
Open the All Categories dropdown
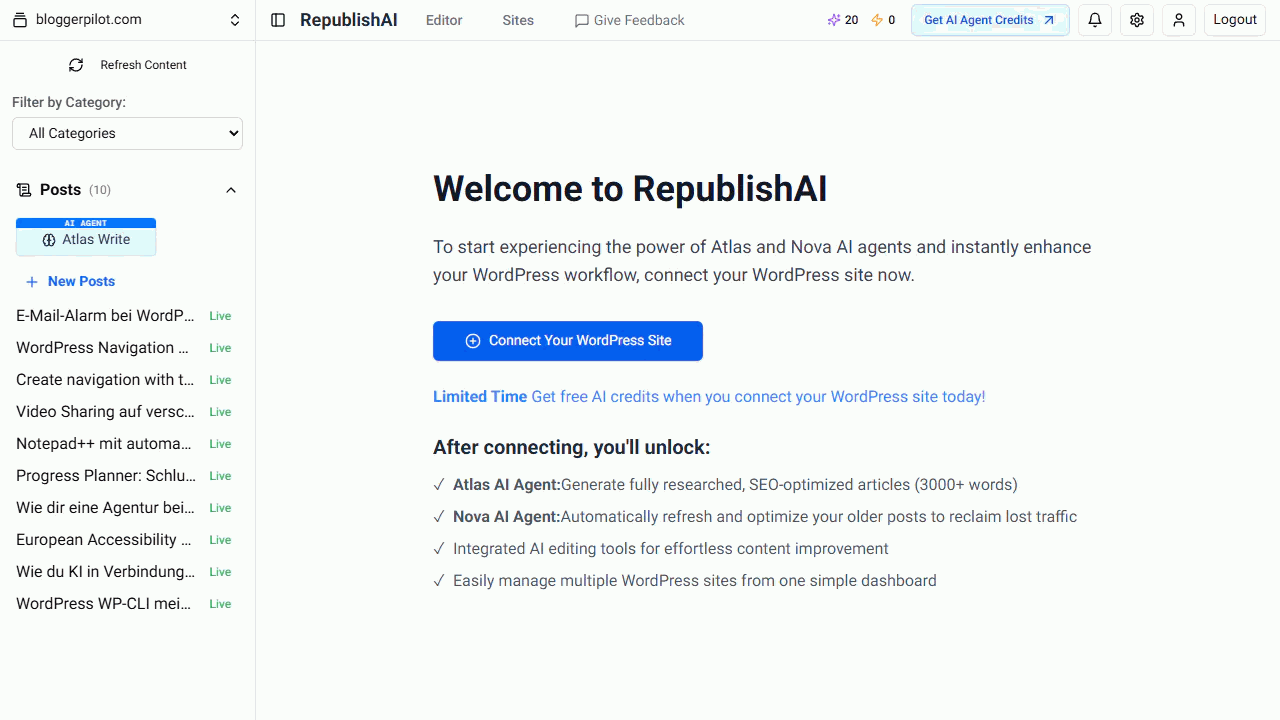pyautogui.click(x=127, y=133)
